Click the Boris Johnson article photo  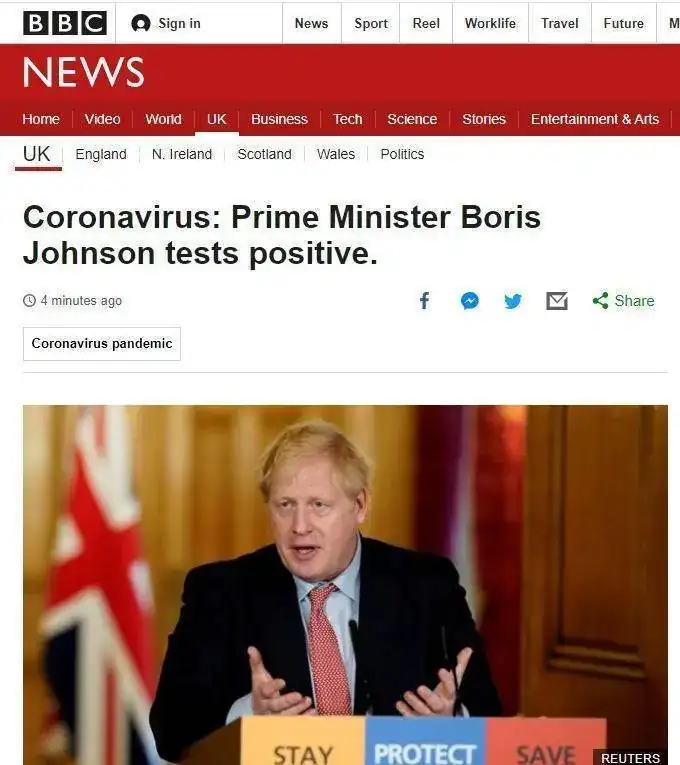[x=345, y=585]
